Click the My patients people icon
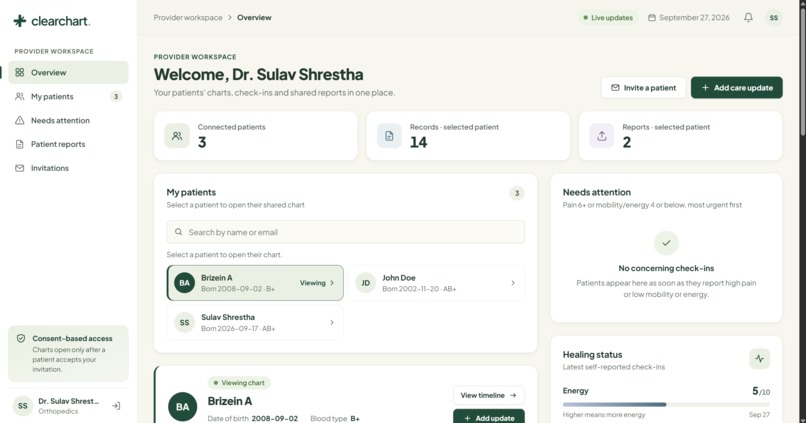Image resolution: width=806 pixels, height=423 pixels. (20, 96)
